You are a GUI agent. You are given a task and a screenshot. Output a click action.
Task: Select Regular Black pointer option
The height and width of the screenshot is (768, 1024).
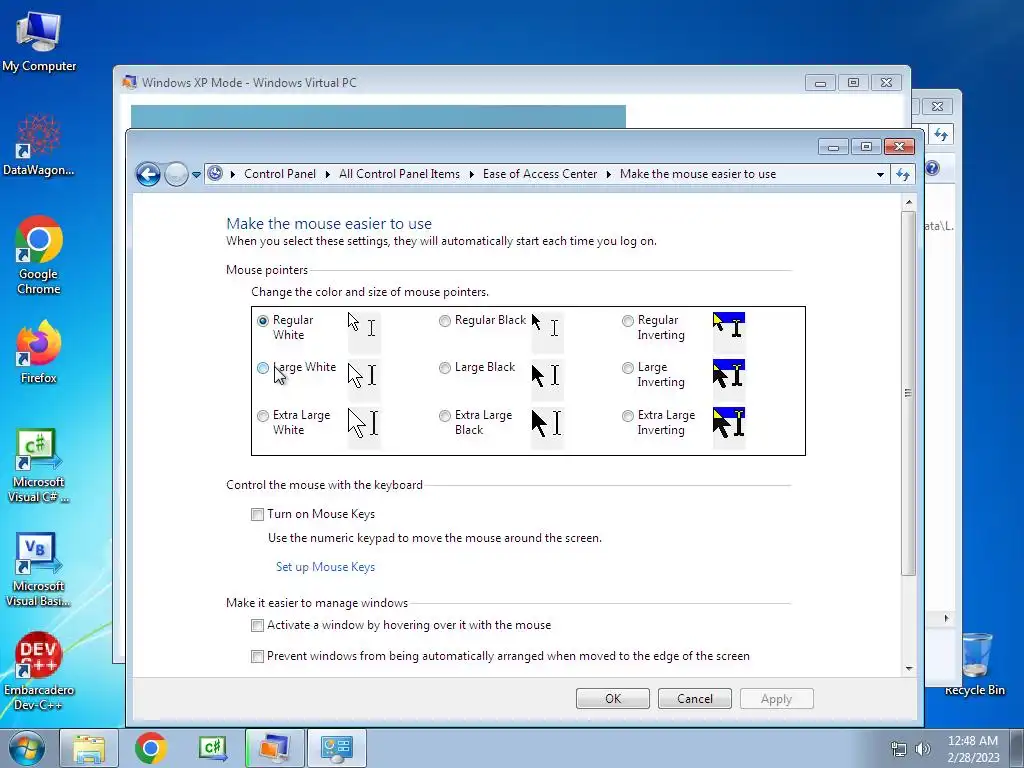tap(445, 321)
